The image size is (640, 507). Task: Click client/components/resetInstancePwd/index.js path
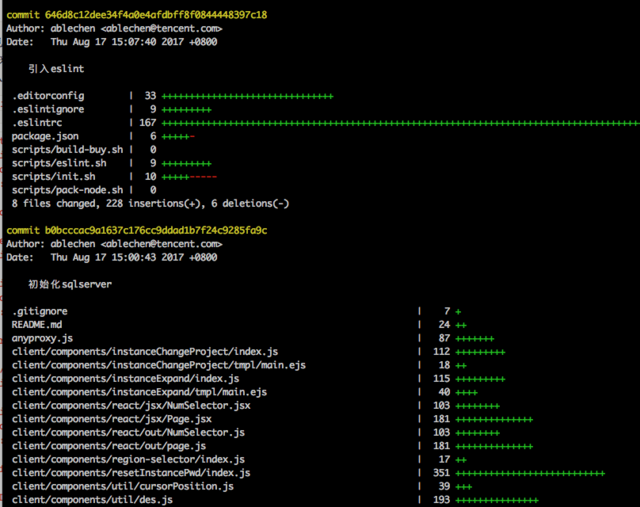pyautogui.click(x=131, y=473)
